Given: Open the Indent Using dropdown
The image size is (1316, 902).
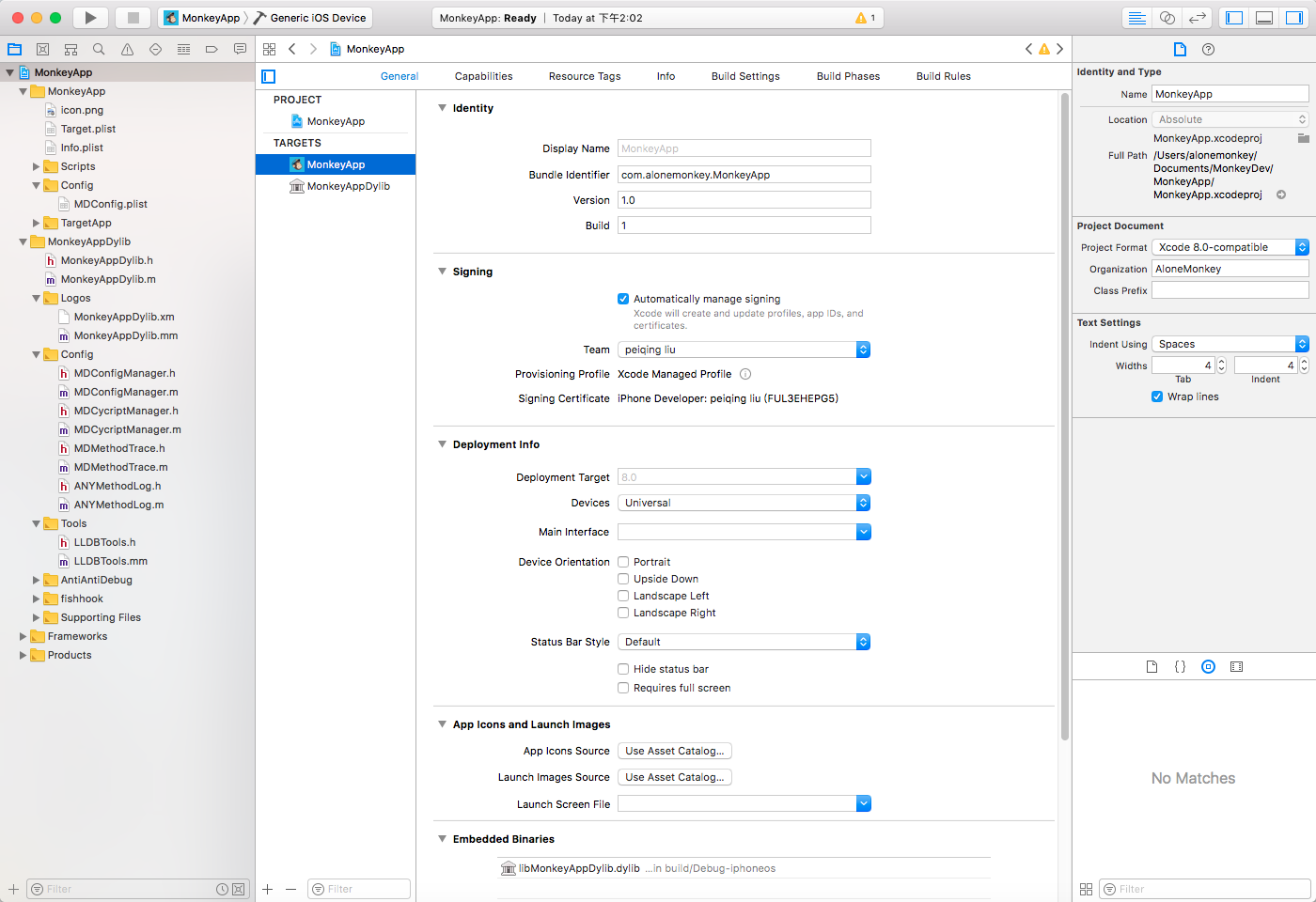Looking at the screenshot, I should coord(1230,344).
